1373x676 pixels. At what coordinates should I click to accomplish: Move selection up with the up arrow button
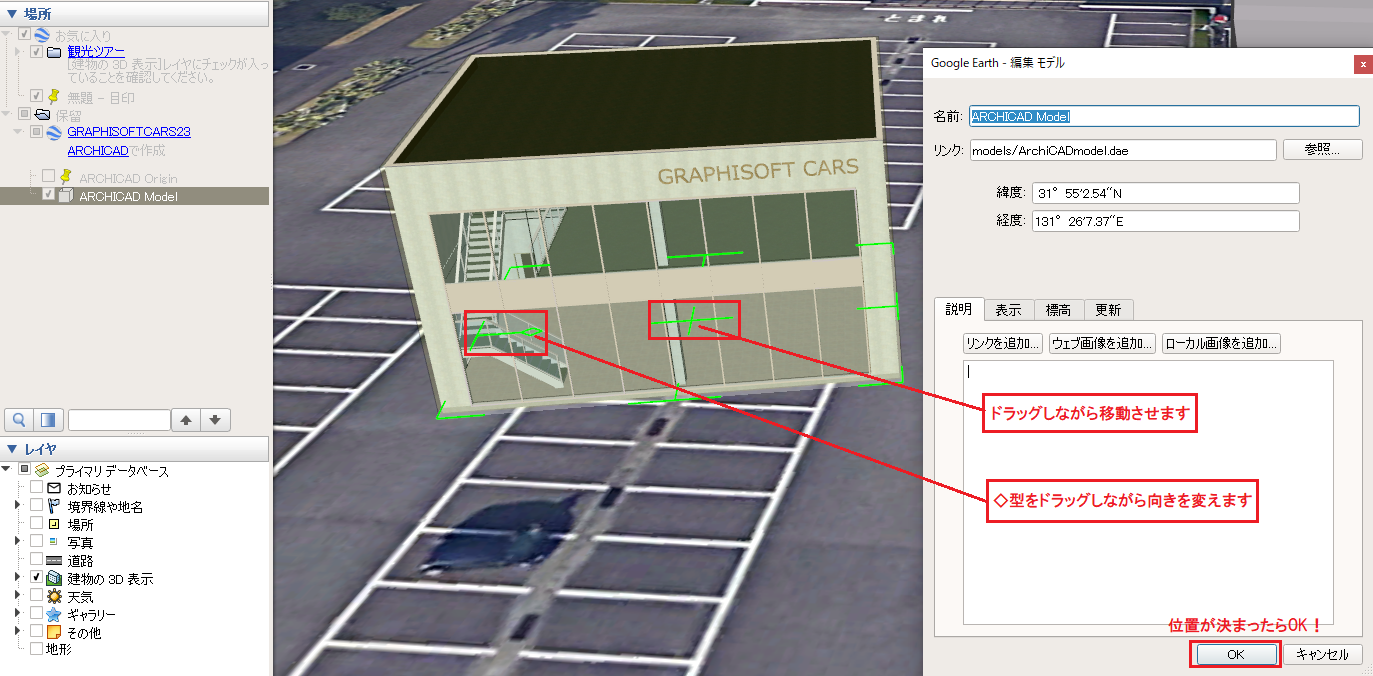[186, 420]
